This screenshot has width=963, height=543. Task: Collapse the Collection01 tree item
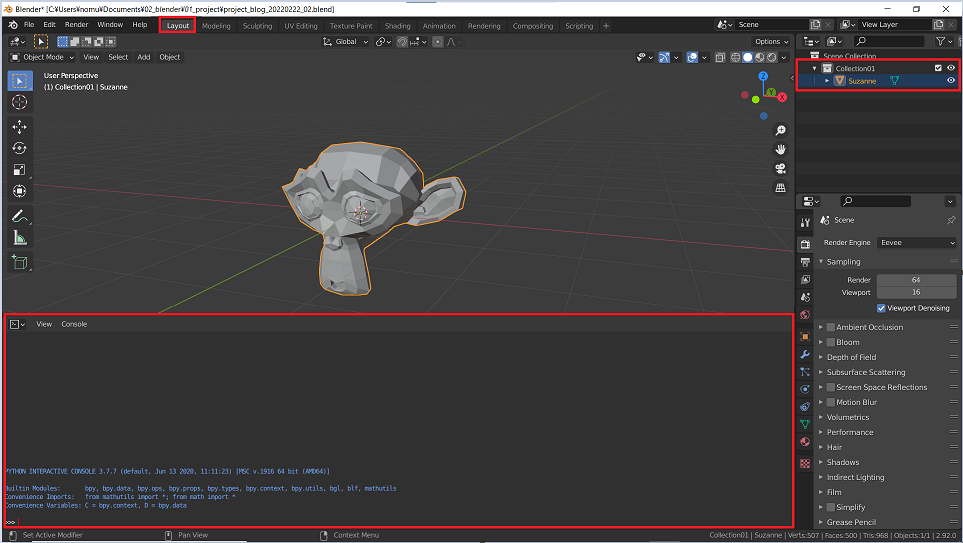click(814, 69)
